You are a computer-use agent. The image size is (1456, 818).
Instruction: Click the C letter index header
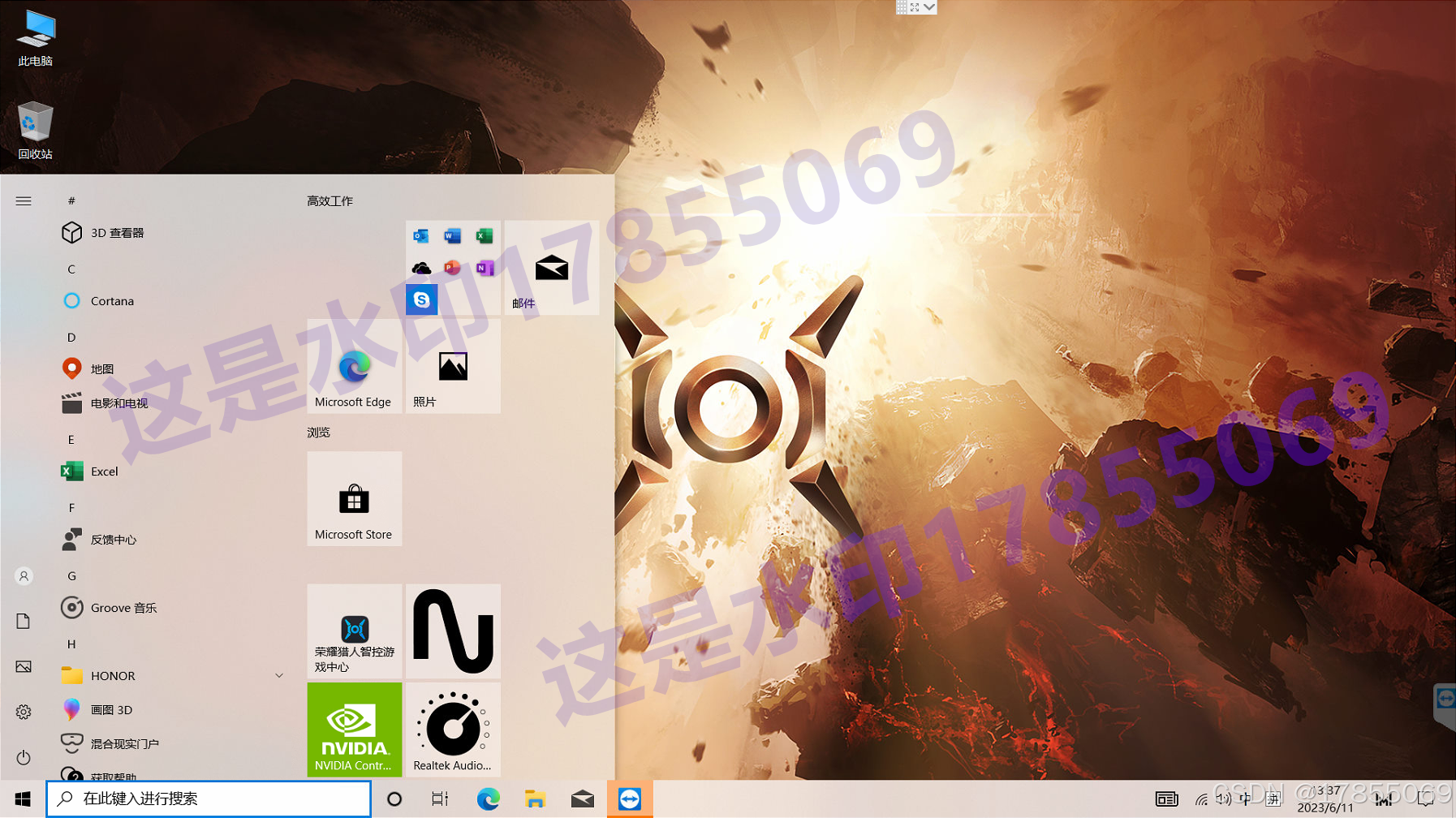point(71,269)
